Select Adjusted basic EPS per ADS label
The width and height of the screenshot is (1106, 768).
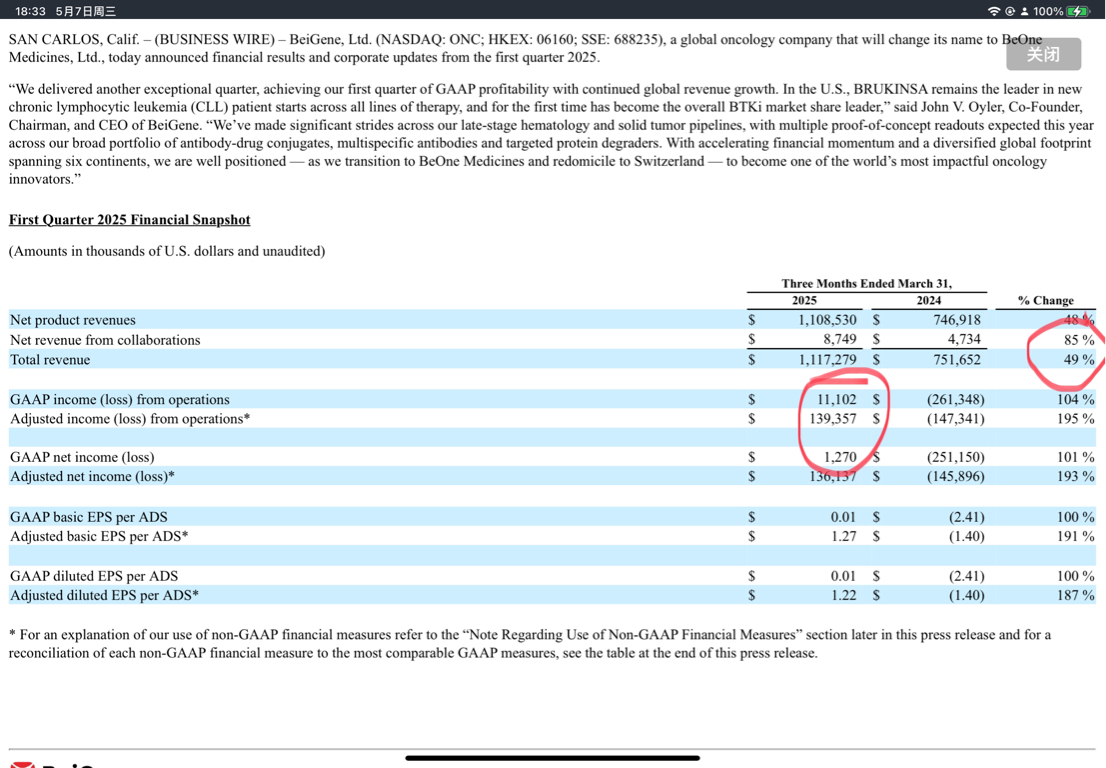pyautogui.click(x=99, y=536)
